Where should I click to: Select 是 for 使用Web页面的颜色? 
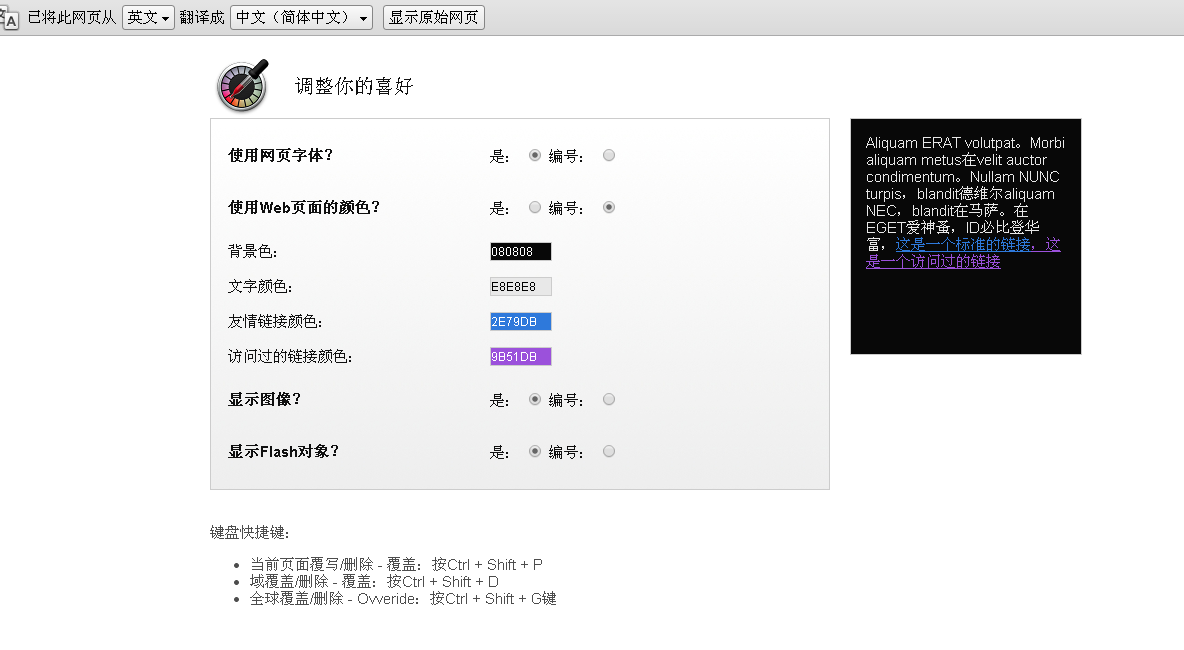(535, 207)
